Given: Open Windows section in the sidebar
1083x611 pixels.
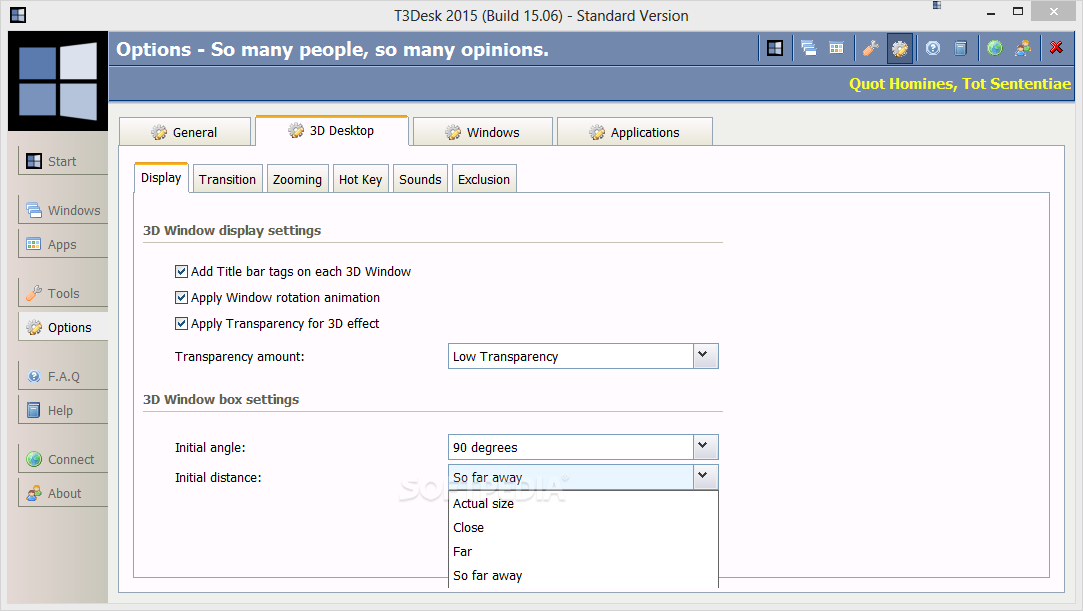Looking at the screenshot, I should 63,210.
